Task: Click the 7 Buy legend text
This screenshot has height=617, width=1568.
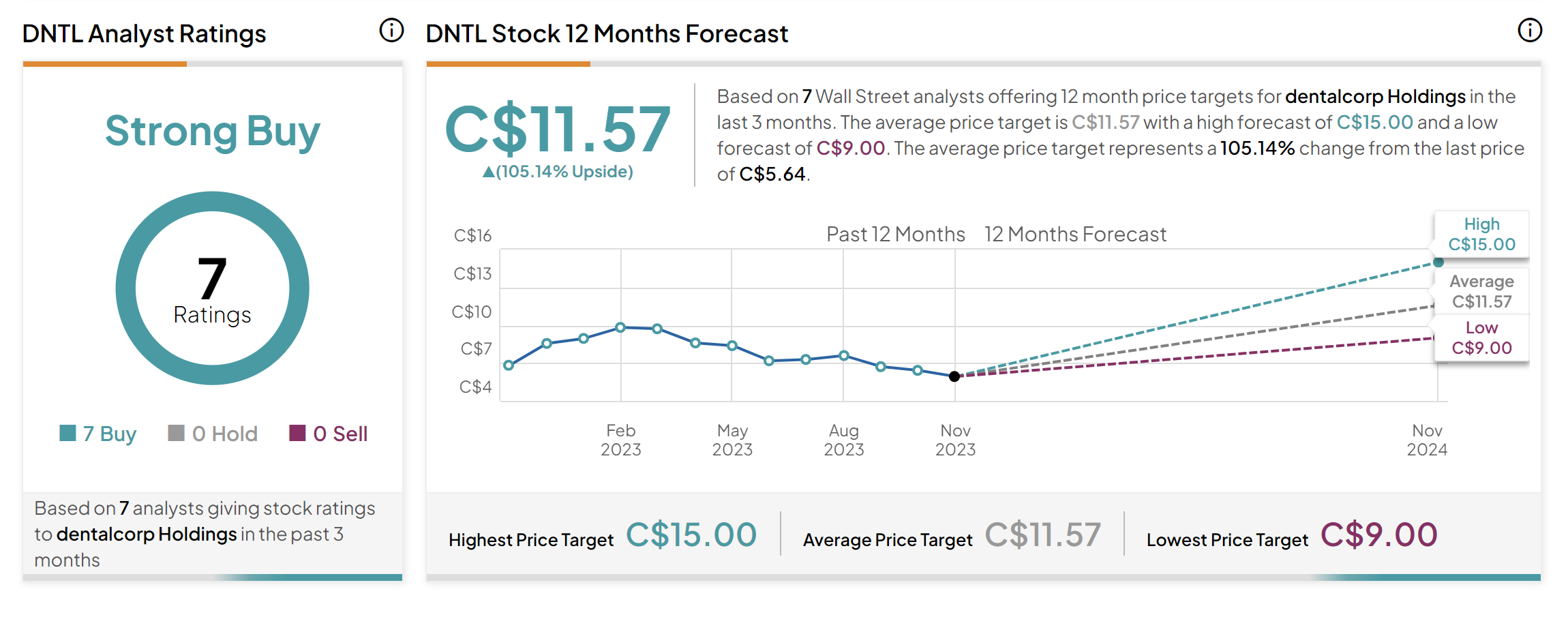Action: 110,434
